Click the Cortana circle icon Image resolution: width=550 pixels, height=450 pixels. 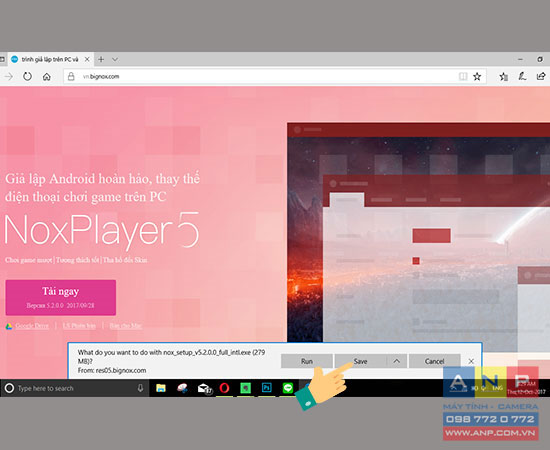click(9, 388)
